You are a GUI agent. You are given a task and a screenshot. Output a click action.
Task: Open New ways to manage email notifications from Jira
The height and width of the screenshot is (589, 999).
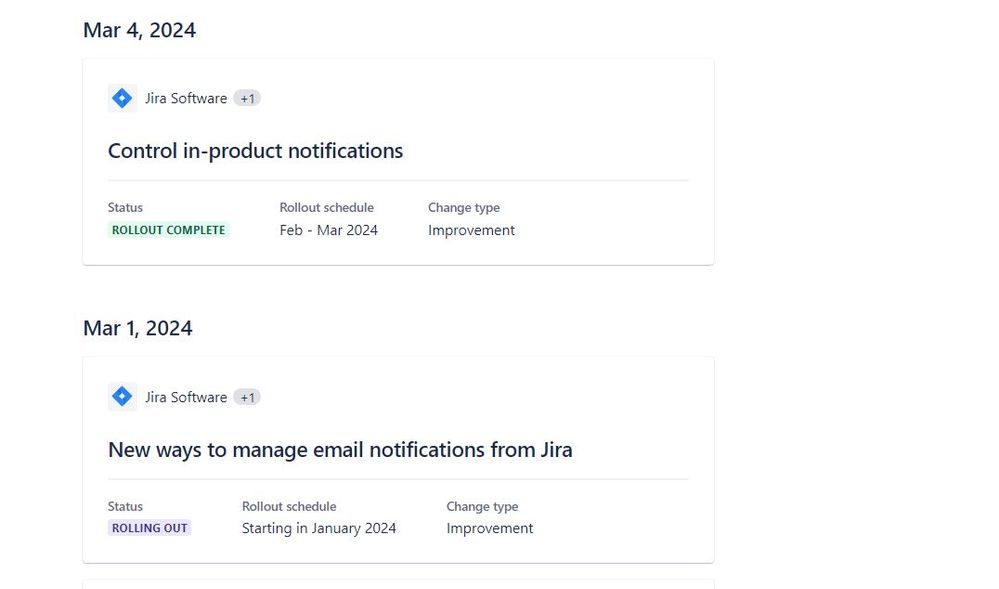click(x=340, y=450)
